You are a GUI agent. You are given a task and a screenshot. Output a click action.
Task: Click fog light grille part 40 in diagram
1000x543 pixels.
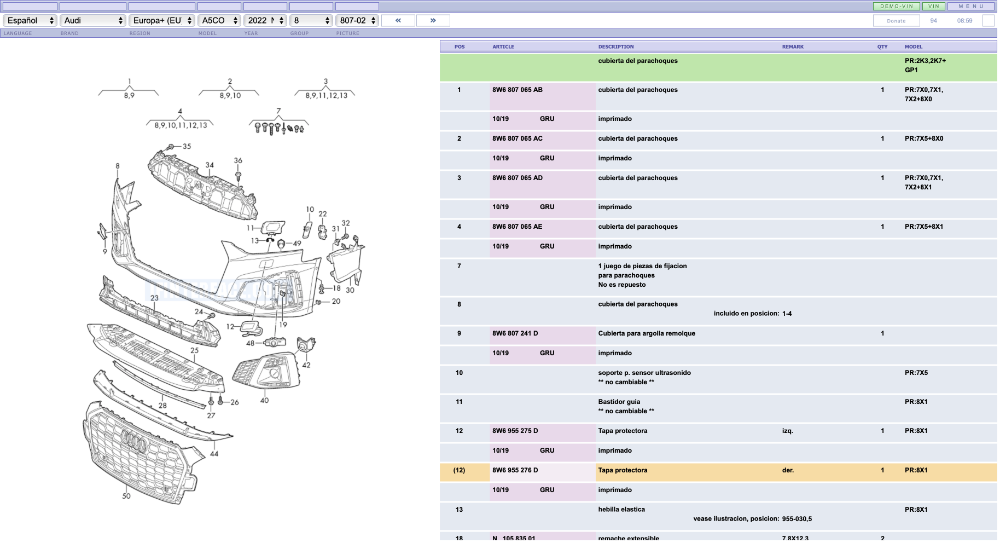[x=267, y=370]
